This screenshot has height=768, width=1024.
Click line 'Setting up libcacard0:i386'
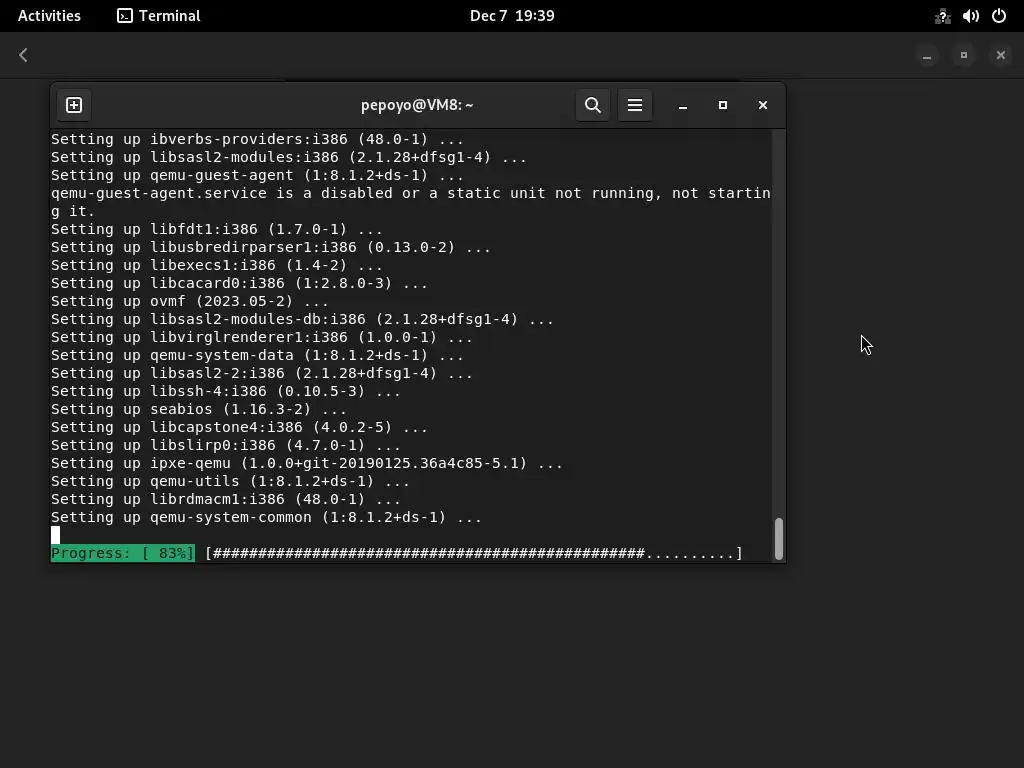click(239, 283)
